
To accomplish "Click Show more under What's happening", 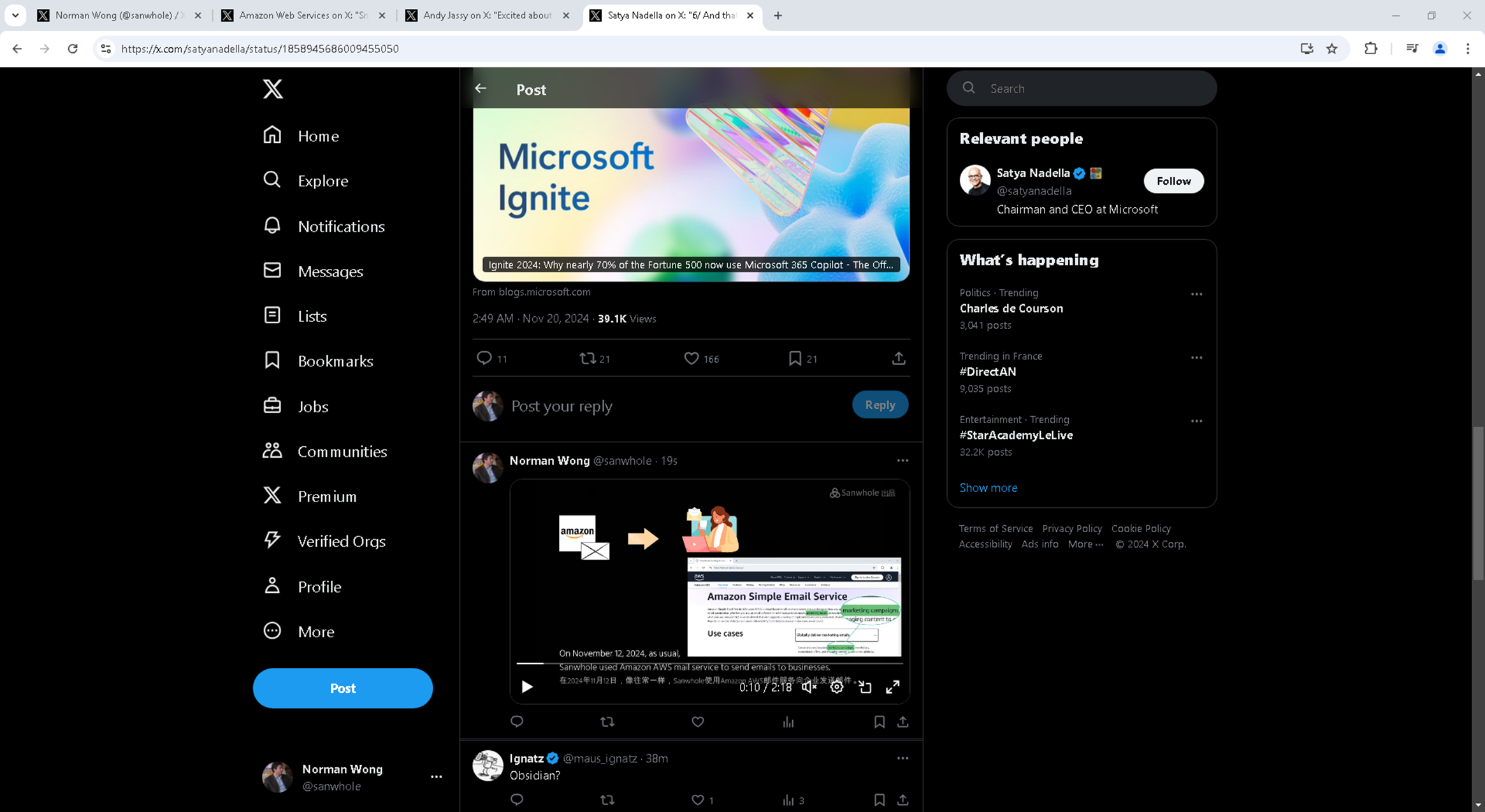I will click(x=988, y=488).
